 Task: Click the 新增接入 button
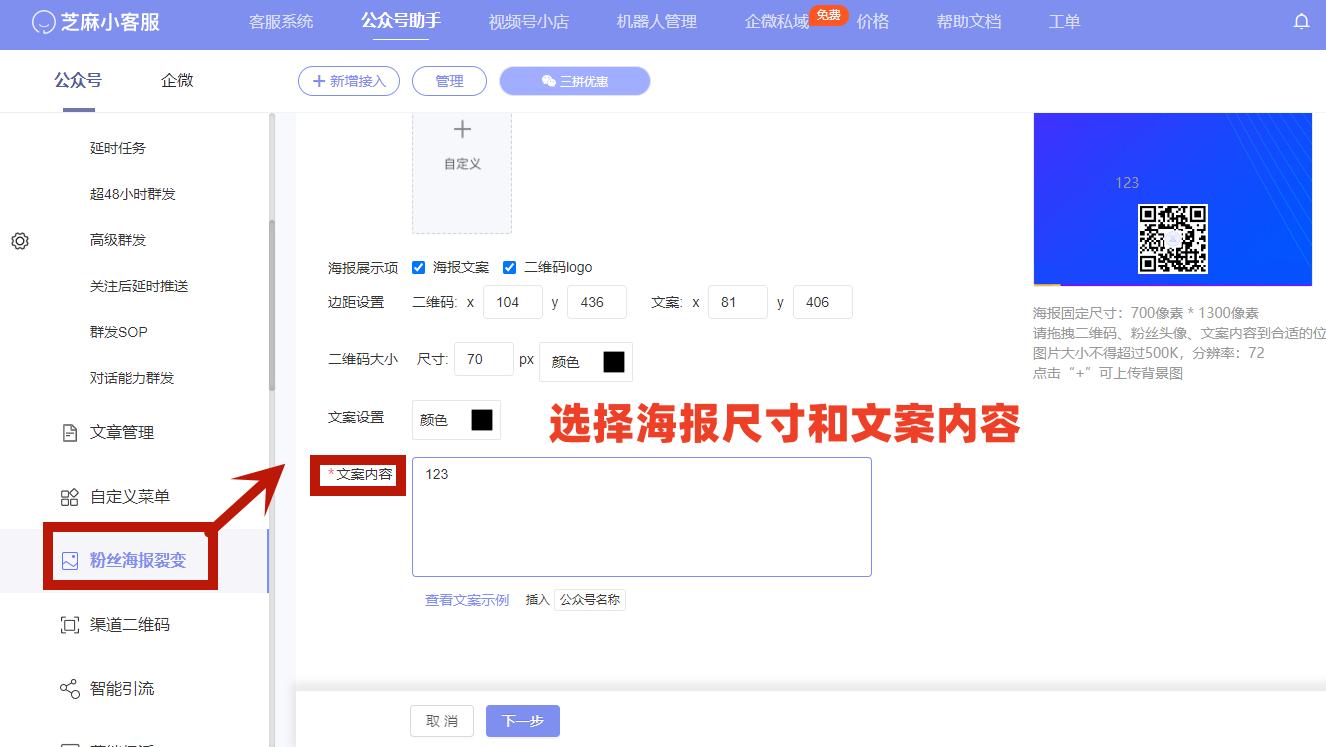[348, 81]
